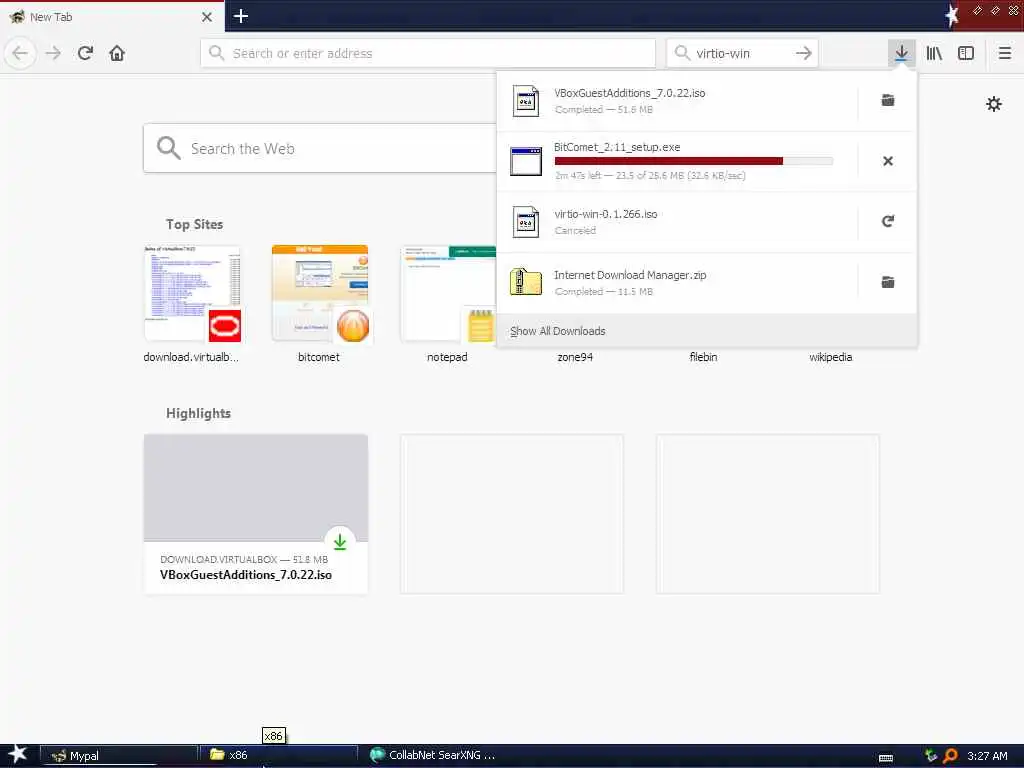Viewport: 1024px width, 768px height.
Task: Open notepad top site tile
Action: pos(447,304)
